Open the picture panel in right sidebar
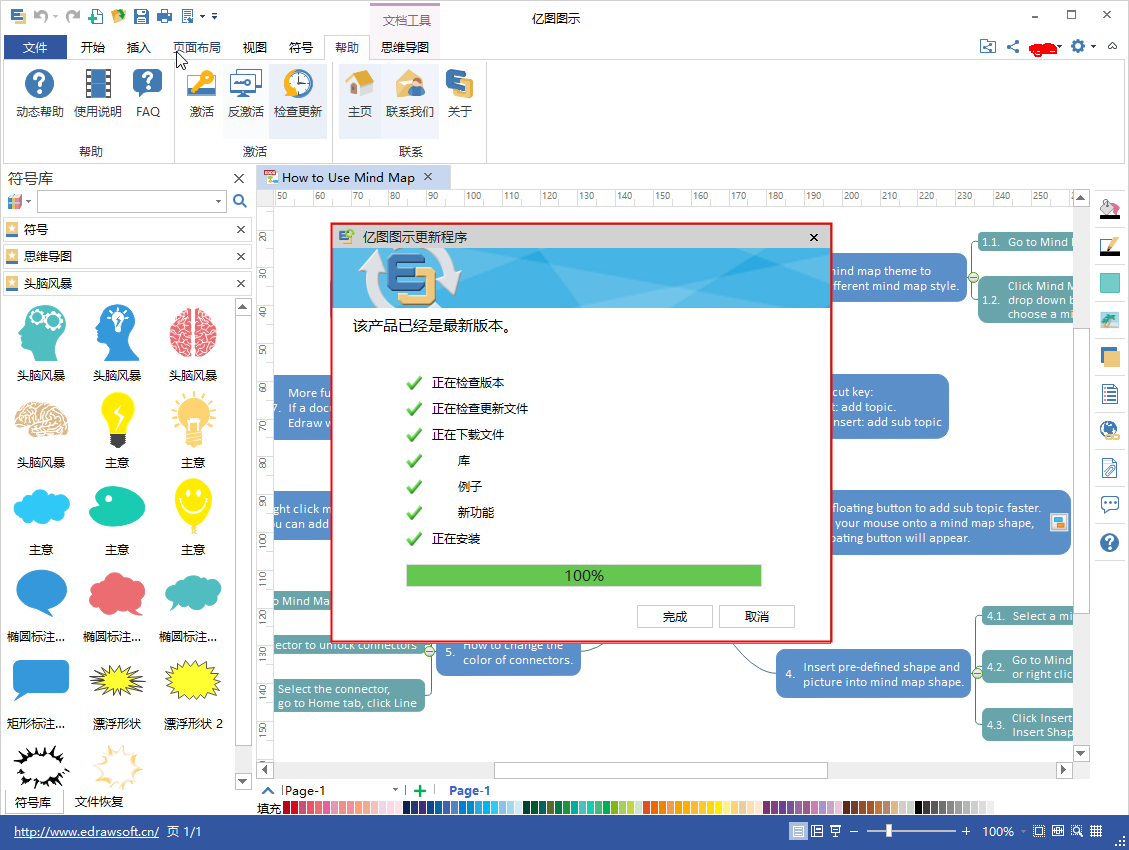Viewport: 1129px width, 850px height. pos(1110,320)
